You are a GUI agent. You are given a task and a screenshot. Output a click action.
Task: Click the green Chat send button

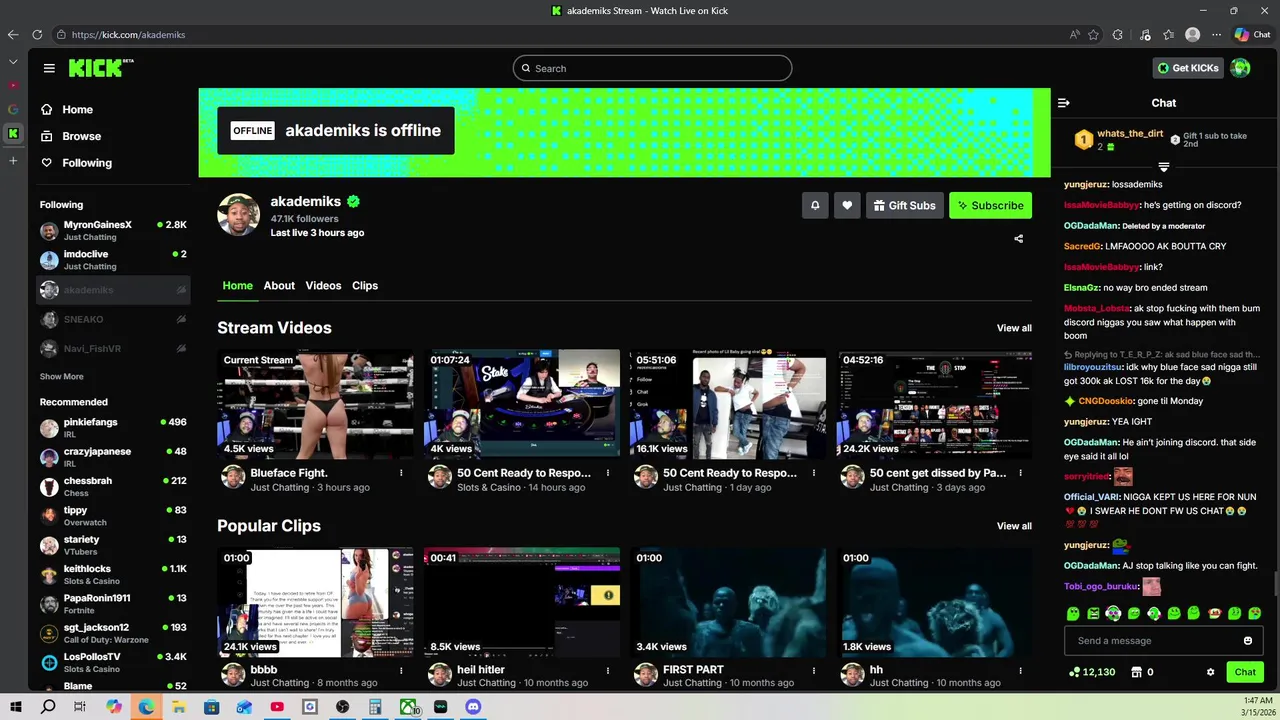click(1245, 672)
